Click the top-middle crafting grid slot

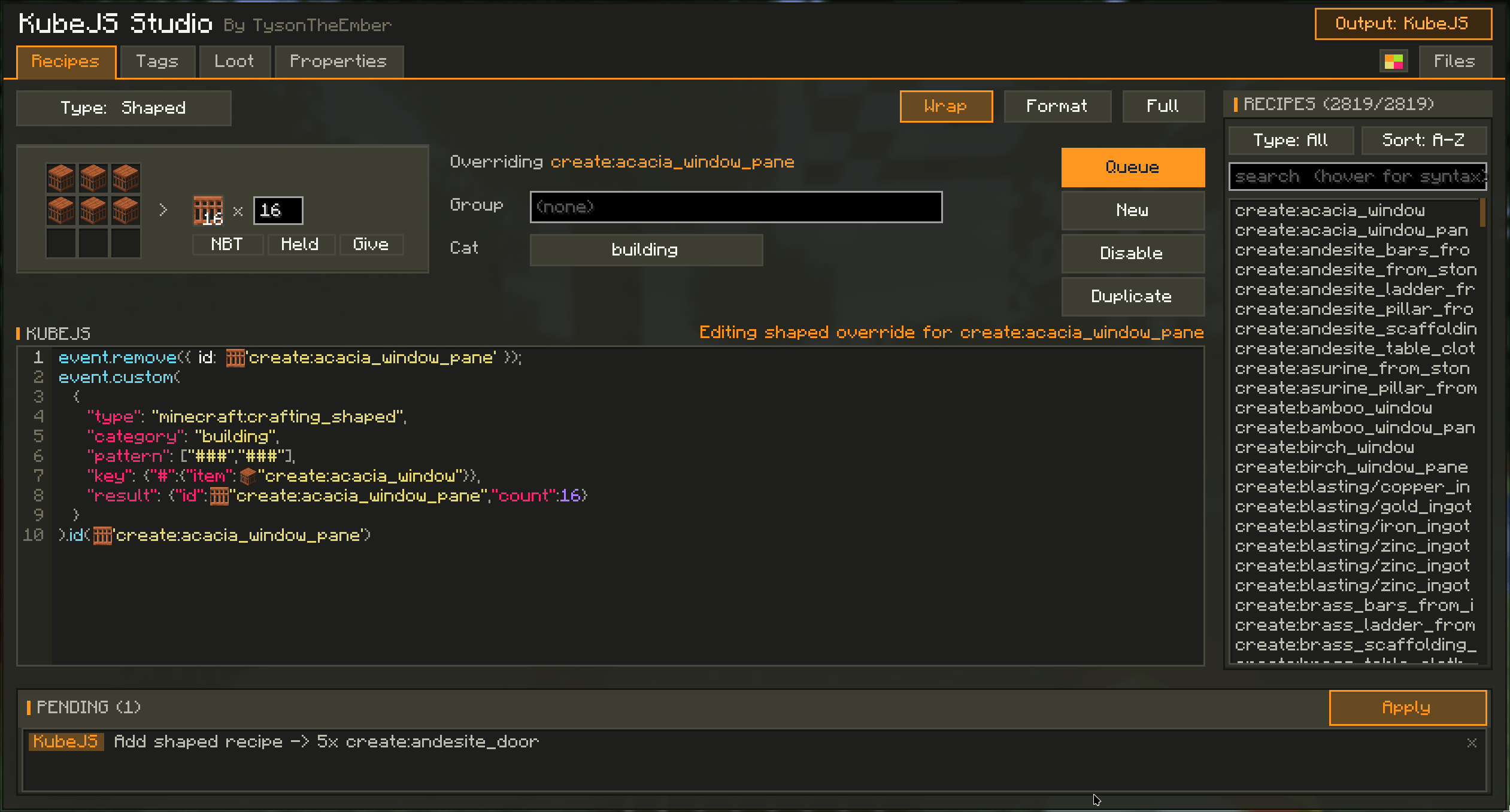pyautogui.click(x=93, y=178)
